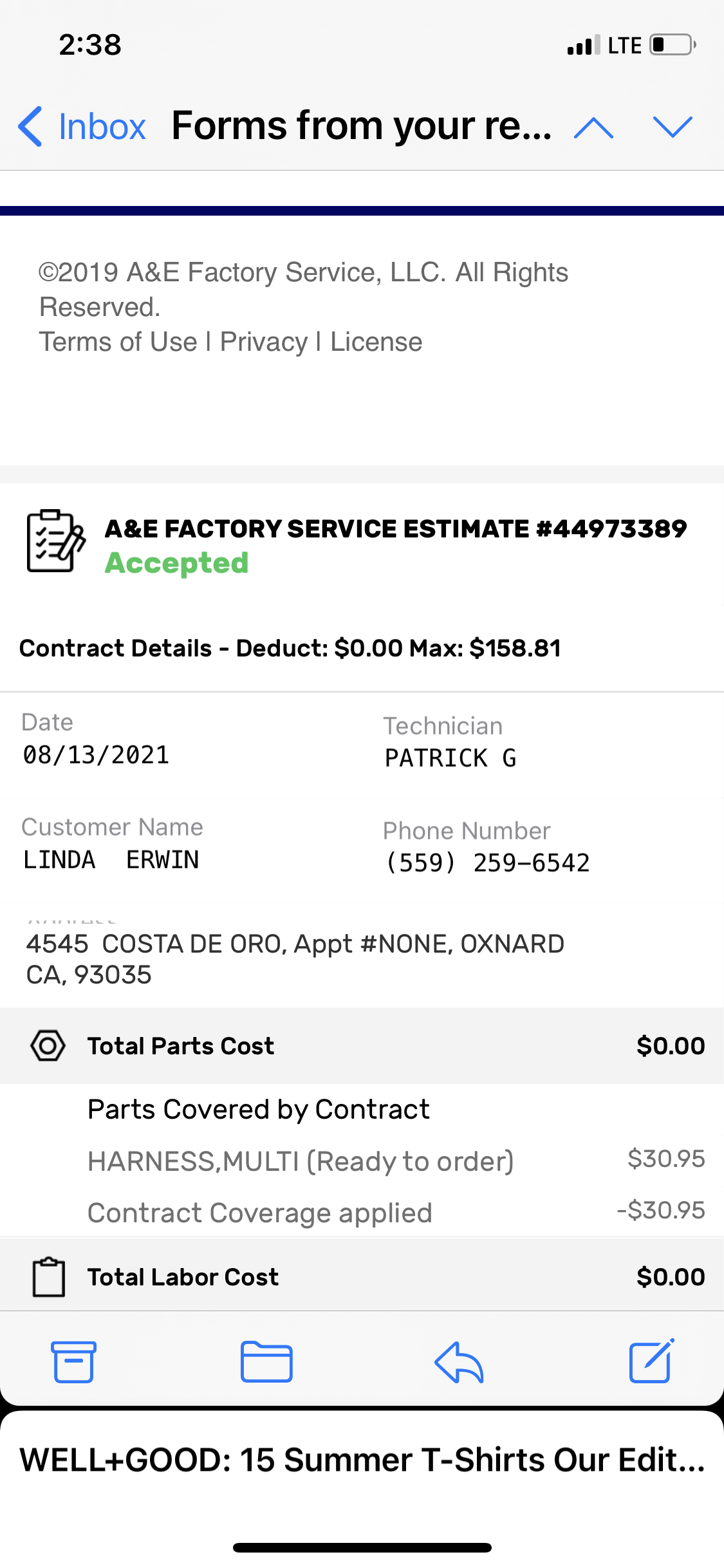Tap the estimate clipboard checklist icon
Screen dimensions: 724x1568
(56, 541)
